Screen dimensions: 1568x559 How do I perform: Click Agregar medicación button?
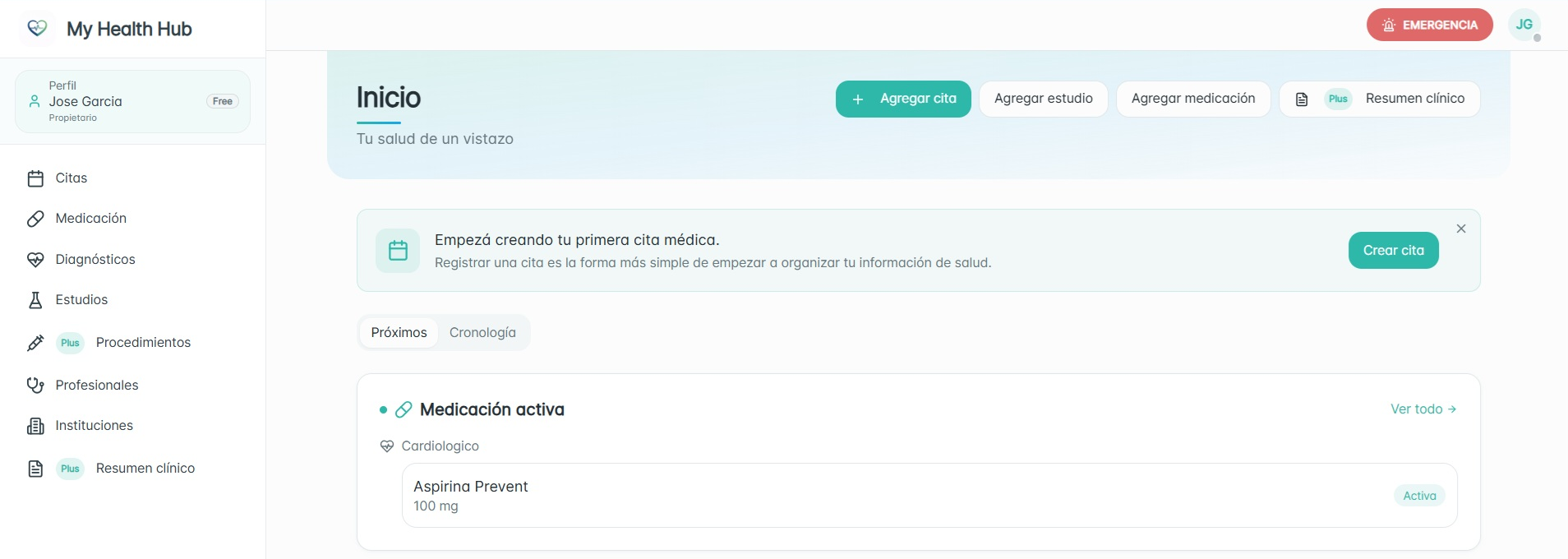(1193, 99)
